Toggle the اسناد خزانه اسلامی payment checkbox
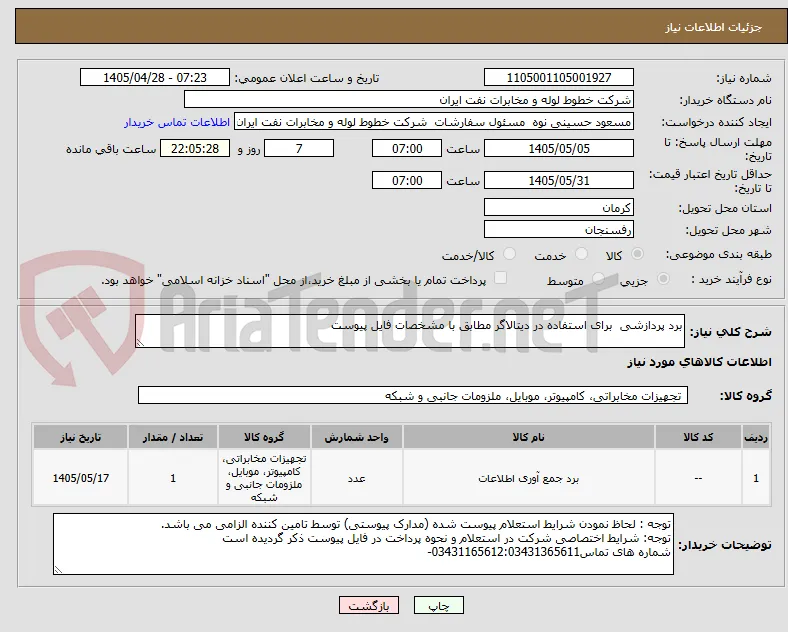This screenshot has width=788, height=632. [501, 278]
